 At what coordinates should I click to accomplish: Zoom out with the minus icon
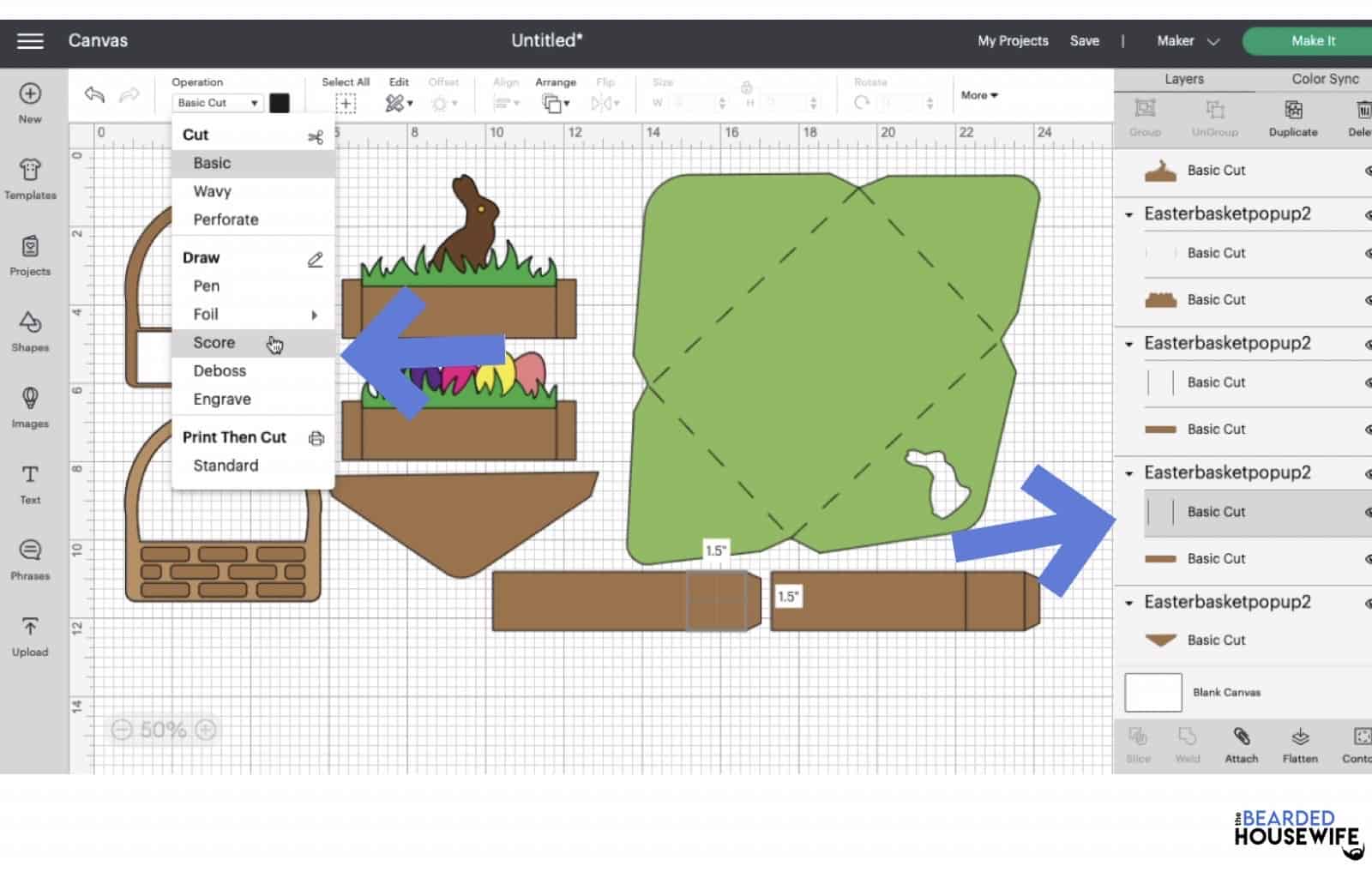point(122,730)
